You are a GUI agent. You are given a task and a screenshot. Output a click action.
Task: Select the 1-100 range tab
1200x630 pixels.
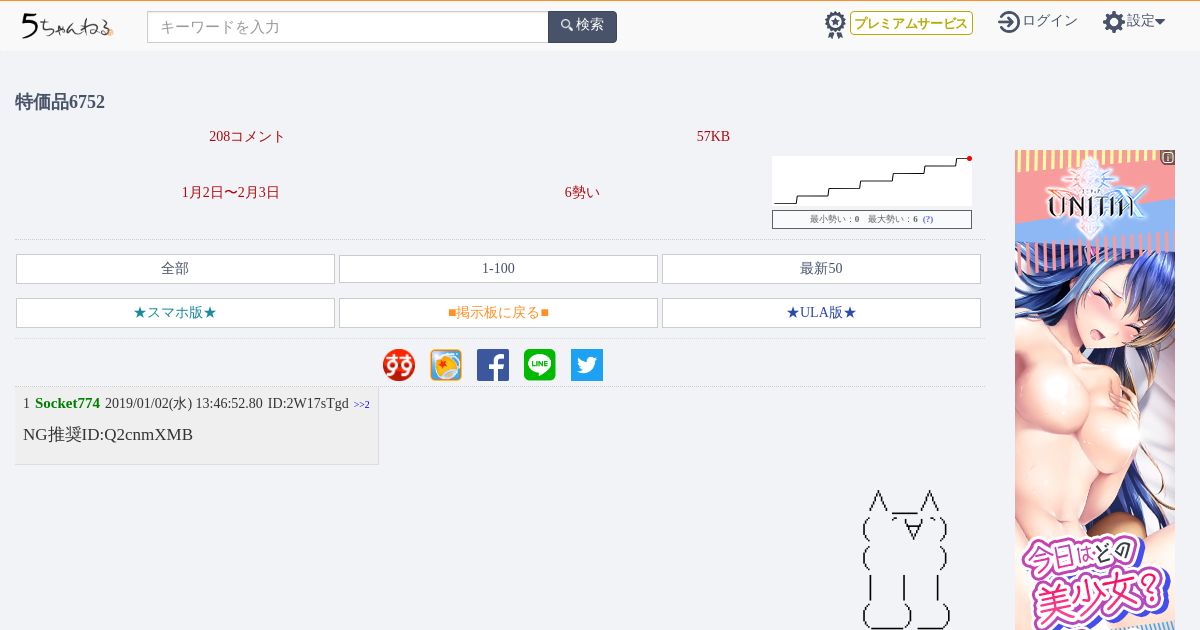[498, 269]
